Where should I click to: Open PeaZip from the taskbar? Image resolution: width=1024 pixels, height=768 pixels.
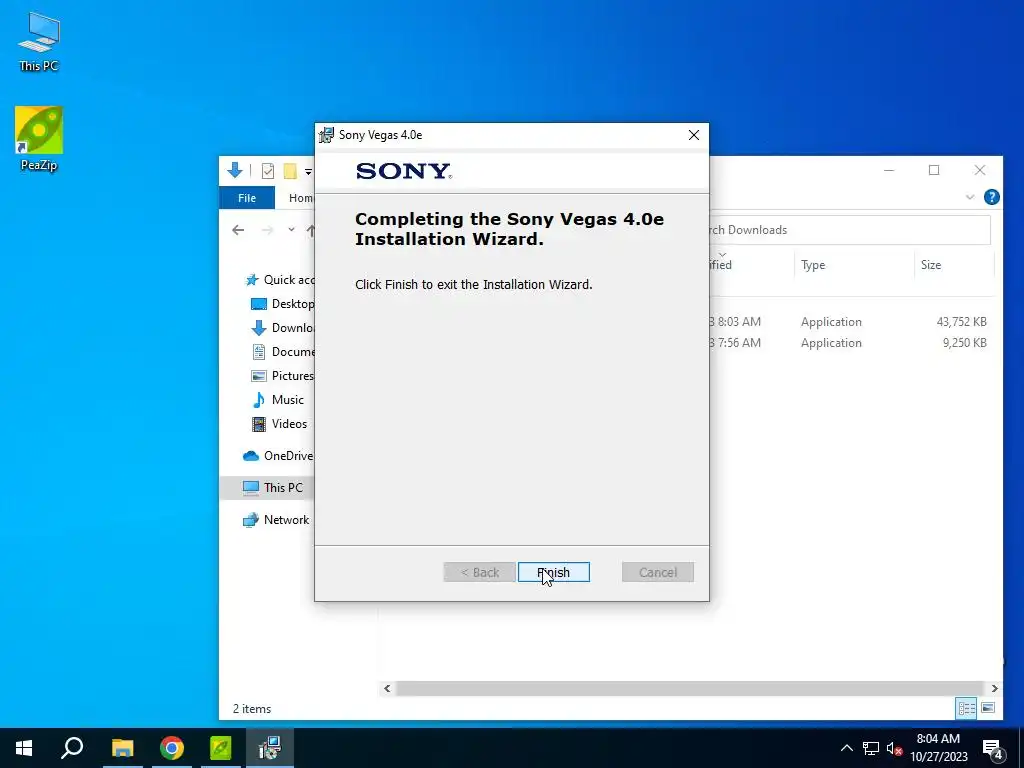pyautogui.click(x=221, y=748)
